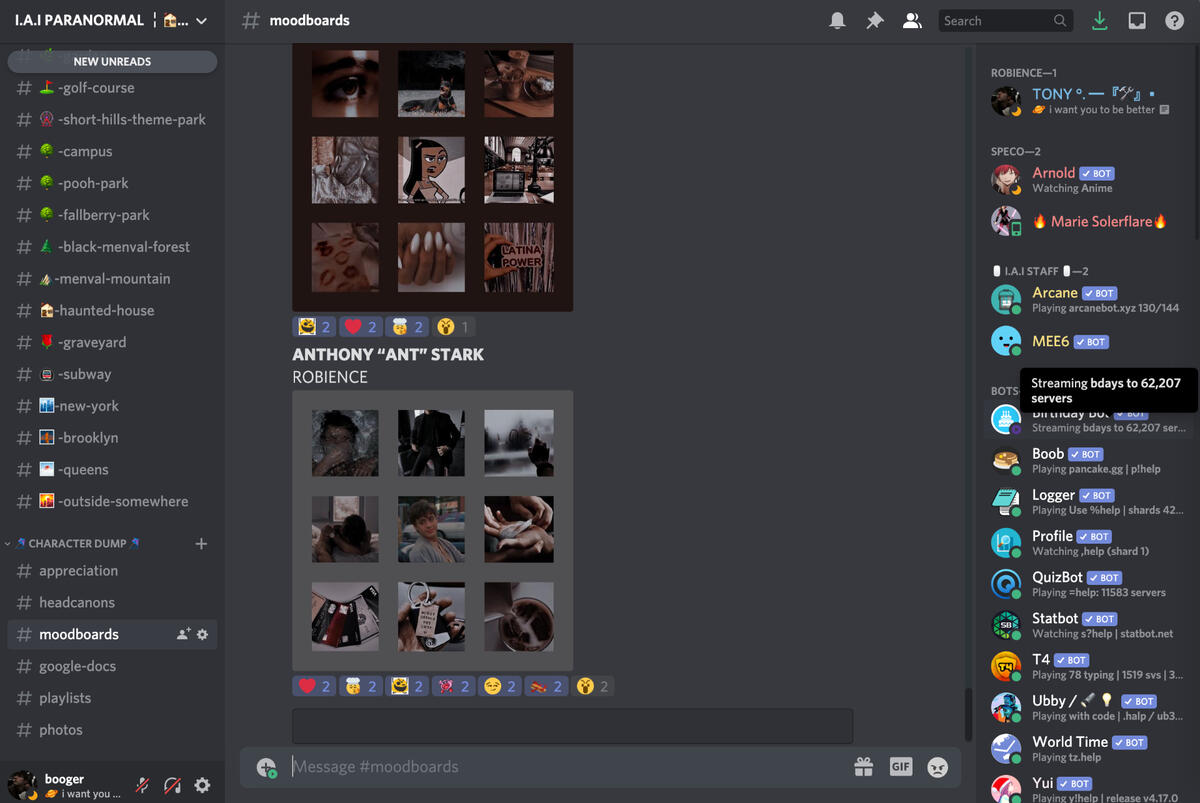The width and height of the screenshot is (1200, 803).
Task: Expand the I.A.I PARANORMAL server menu
Action: (202, 21)
